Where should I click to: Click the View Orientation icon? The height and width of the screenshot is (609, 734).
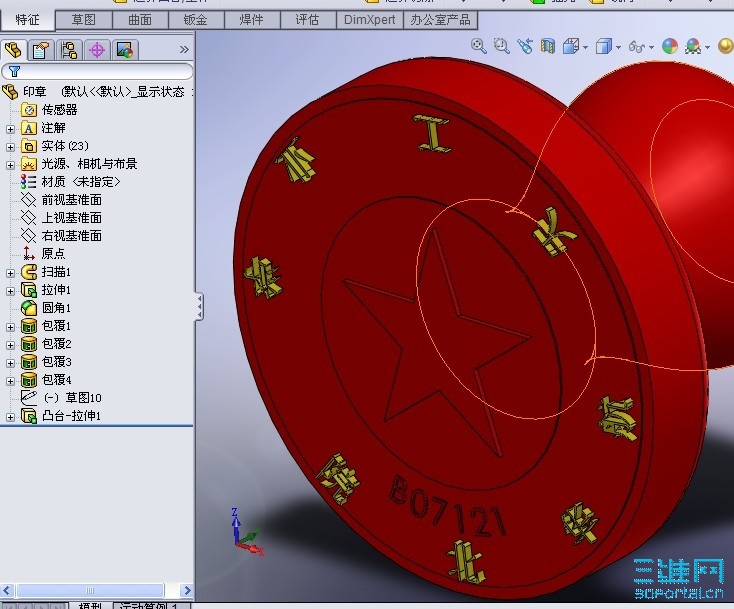click(571, 46)
